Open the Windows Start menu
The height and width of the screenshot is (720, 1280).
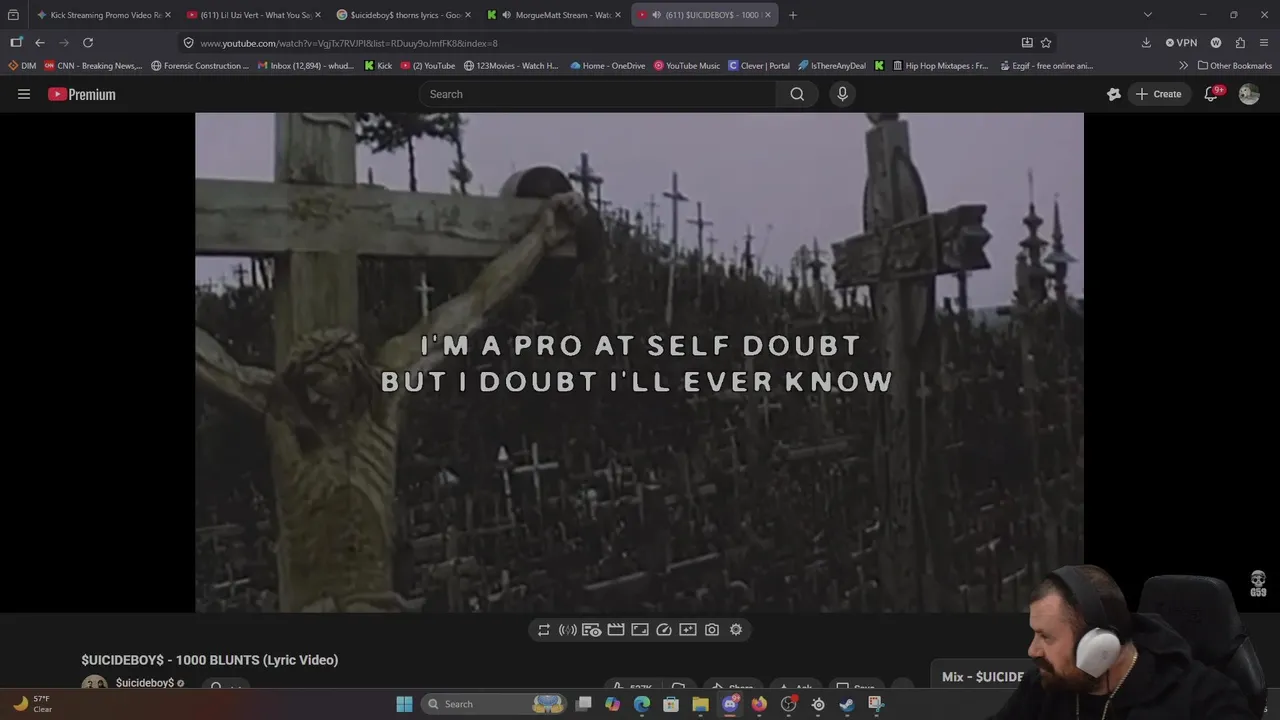pos(404,704)
